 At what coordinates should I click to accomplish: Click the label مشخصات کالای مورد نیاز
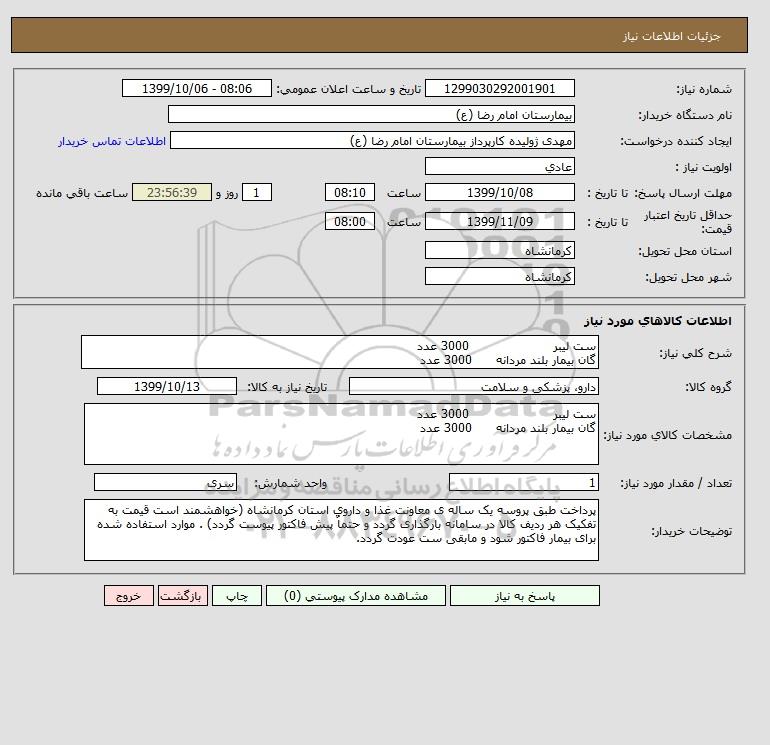click(x=667, y=435)
